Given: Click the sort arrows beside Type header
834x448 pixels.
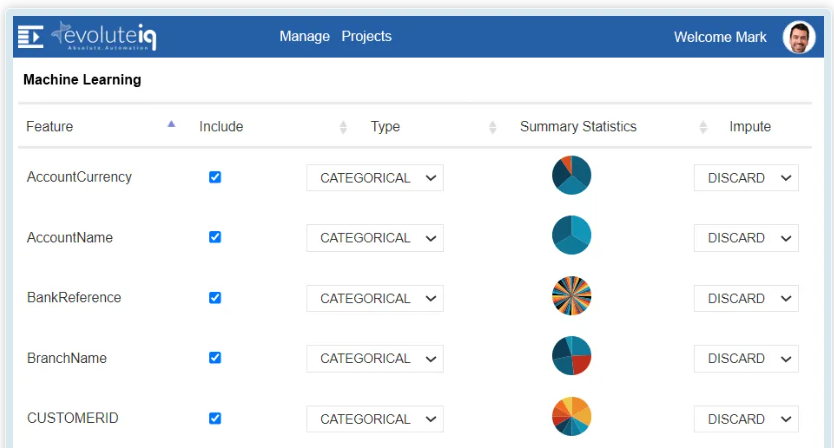Looking at the screenshot, I should click(x=343, y=127).
